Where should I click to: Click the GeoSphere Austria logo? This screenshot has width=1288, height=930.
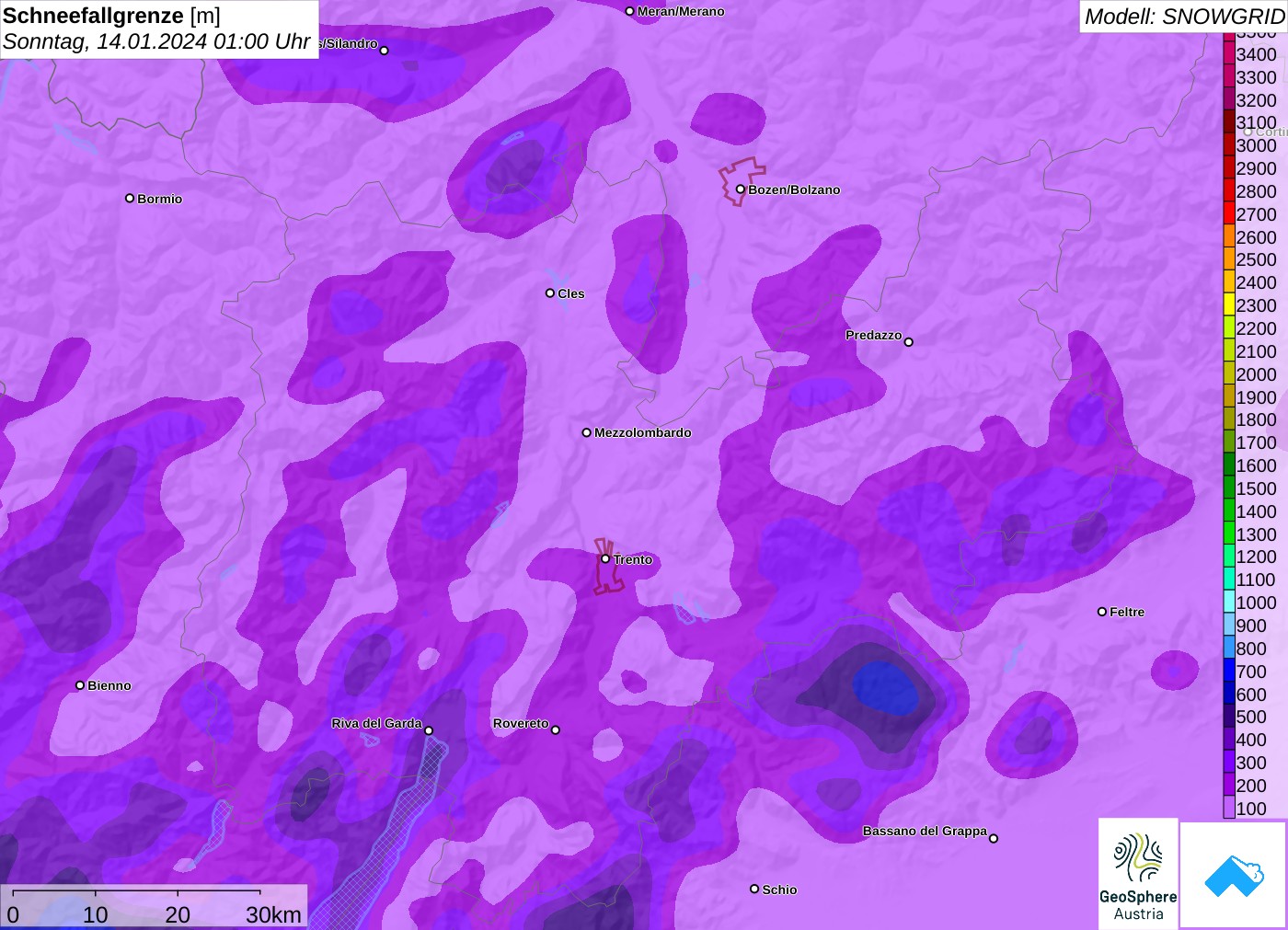[1138, 873]
